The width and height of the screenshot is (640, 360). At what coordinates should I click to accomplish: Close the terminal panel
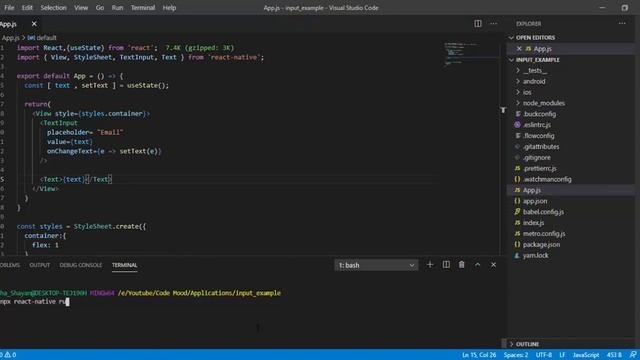(x=493, y=265)
